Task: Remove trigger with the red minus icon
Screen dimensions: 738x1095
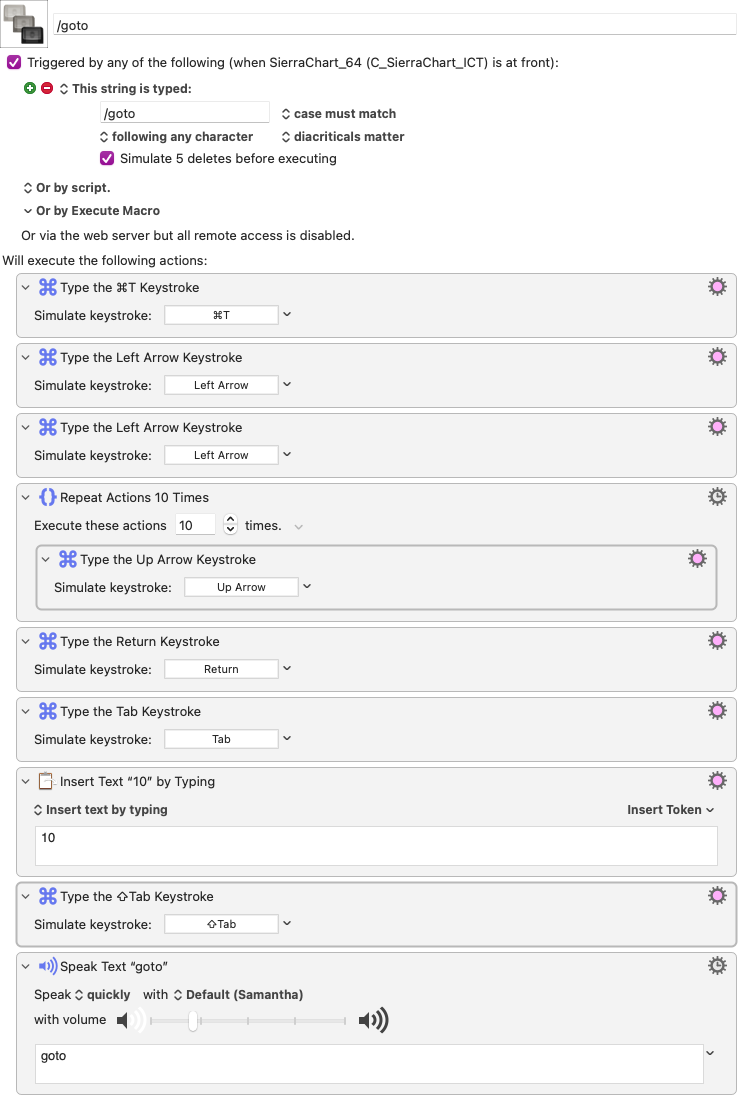Action: click(x=47, y=89)
